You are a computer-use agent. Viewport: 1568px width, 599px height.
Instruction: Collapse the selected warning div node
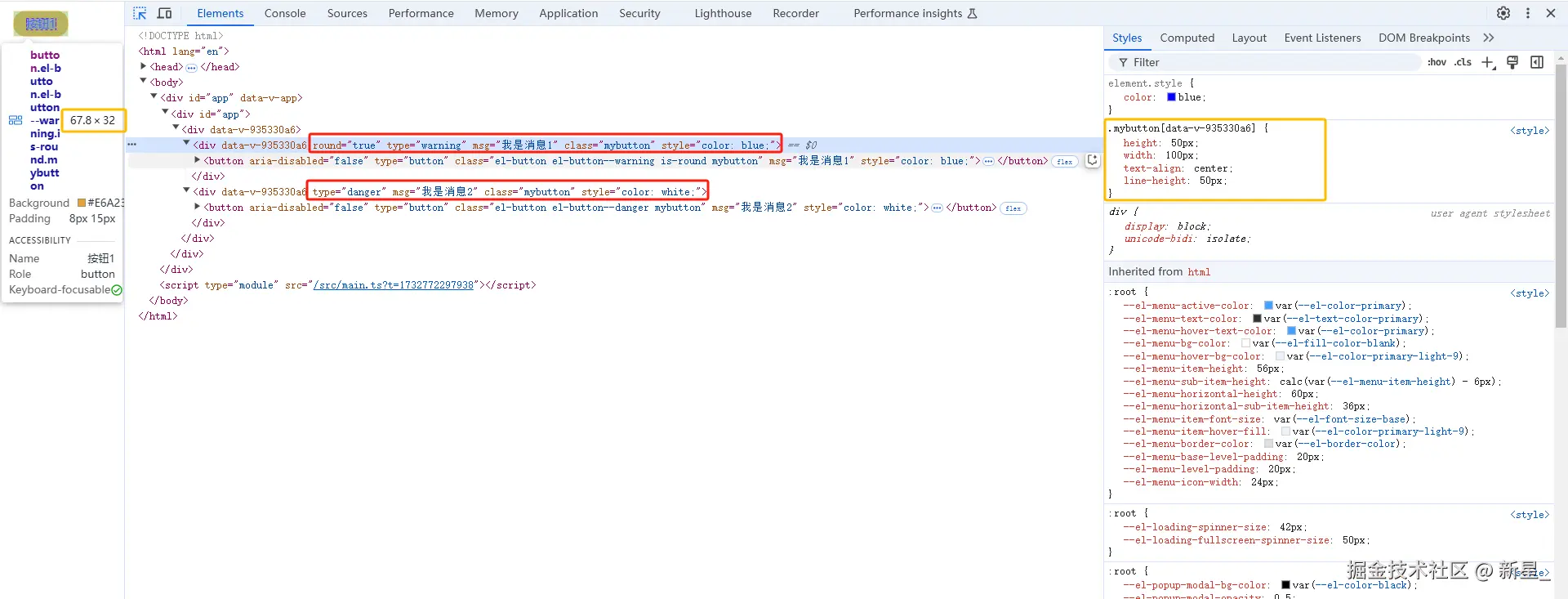pos(186,143)
